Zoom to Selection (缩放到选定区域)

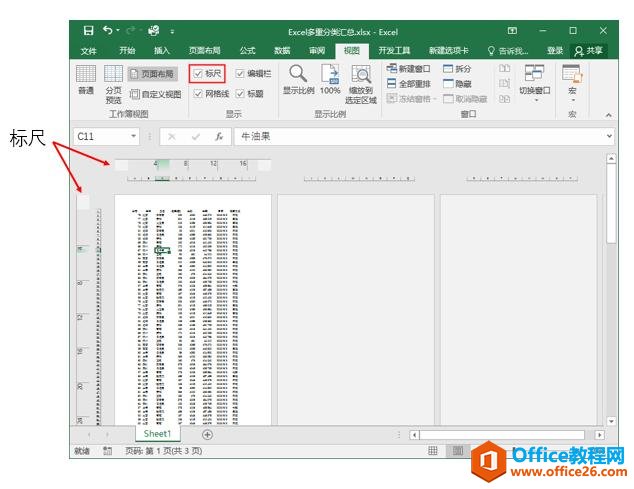(x=361, y=85)
